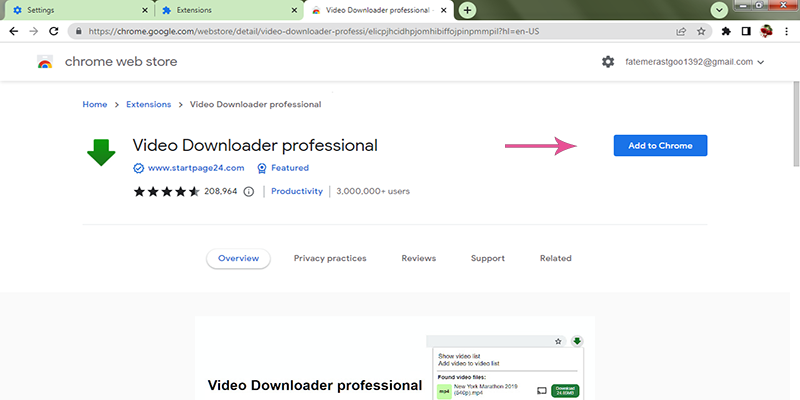Screen dimensions: 800x400
Task: Toggle the browser side panel icon
Action: click(x=746, y=31)
